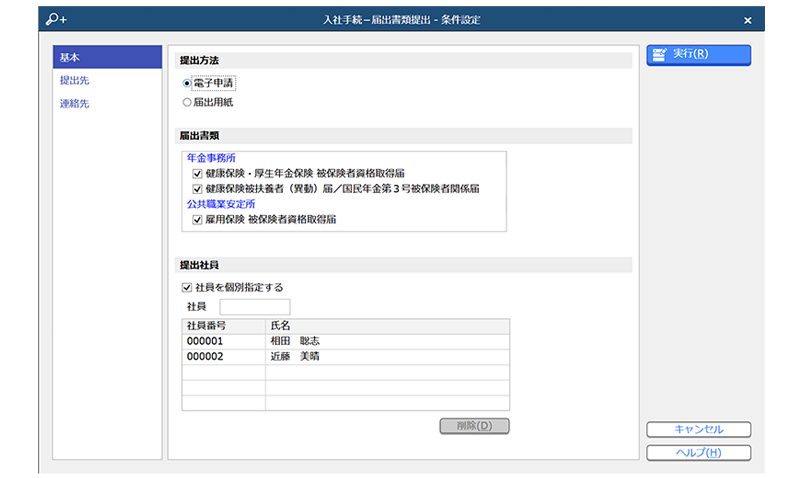Close the 条件設定 dialog window
Viewport: 800px width, 478px height.
[x=747, y=20]
